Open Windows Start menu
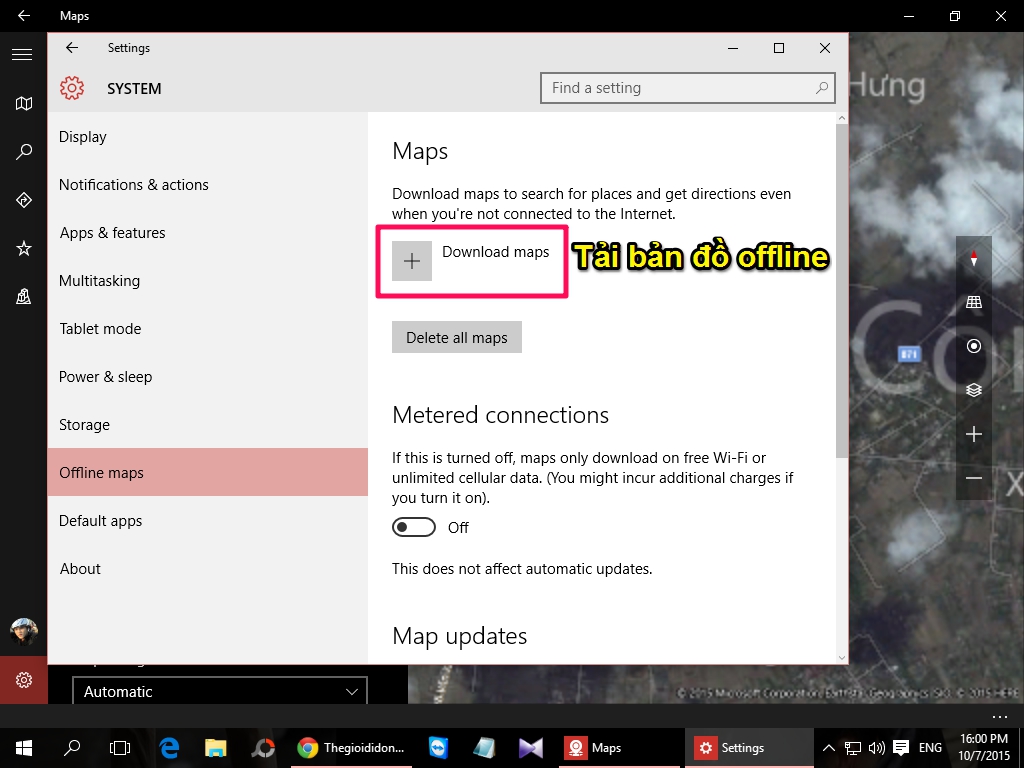The height and width of the screenshot is (768, 1024). [x=24, y=748]
